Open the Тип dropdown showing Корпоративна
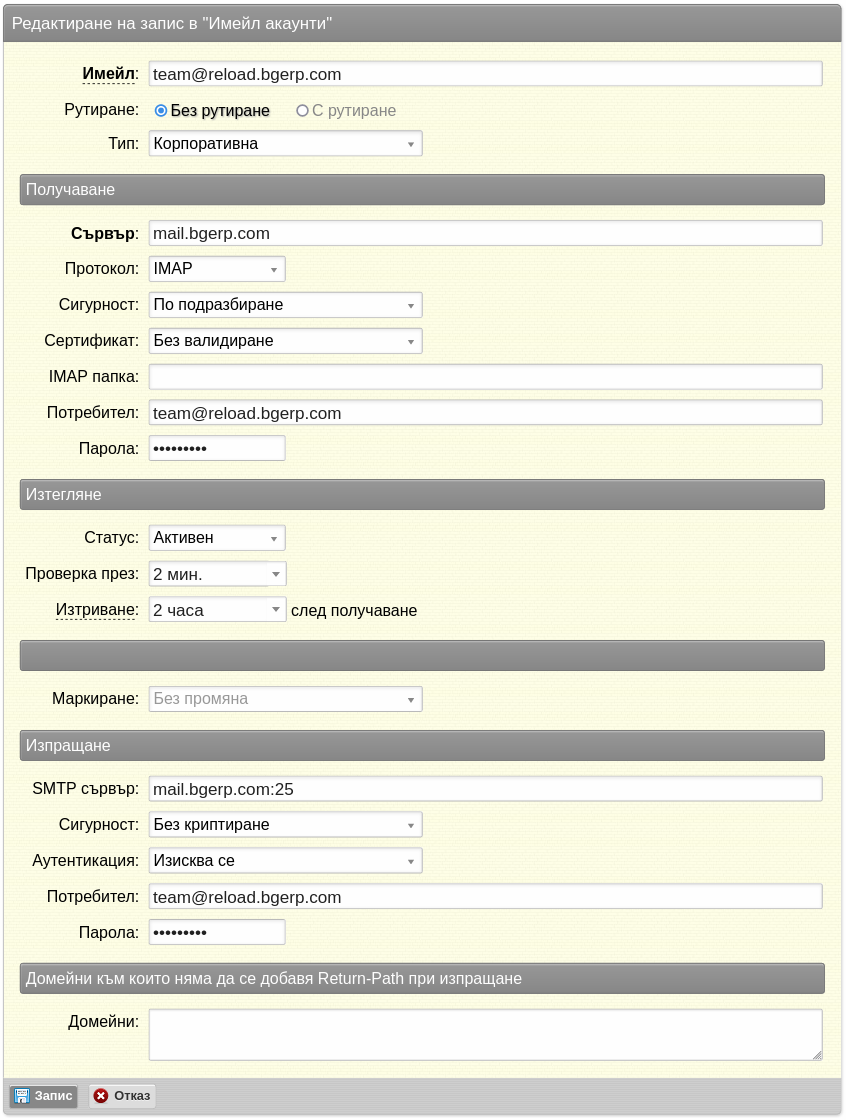Image resolution: width=846 pixels, height=1120 pixels. 286,144
